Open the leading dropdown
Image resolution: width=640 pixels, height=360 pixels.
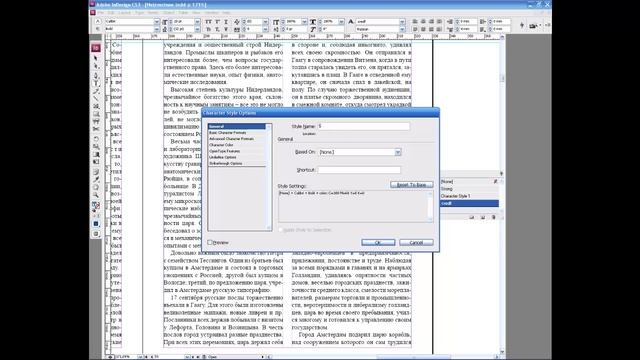pos(198,29)
